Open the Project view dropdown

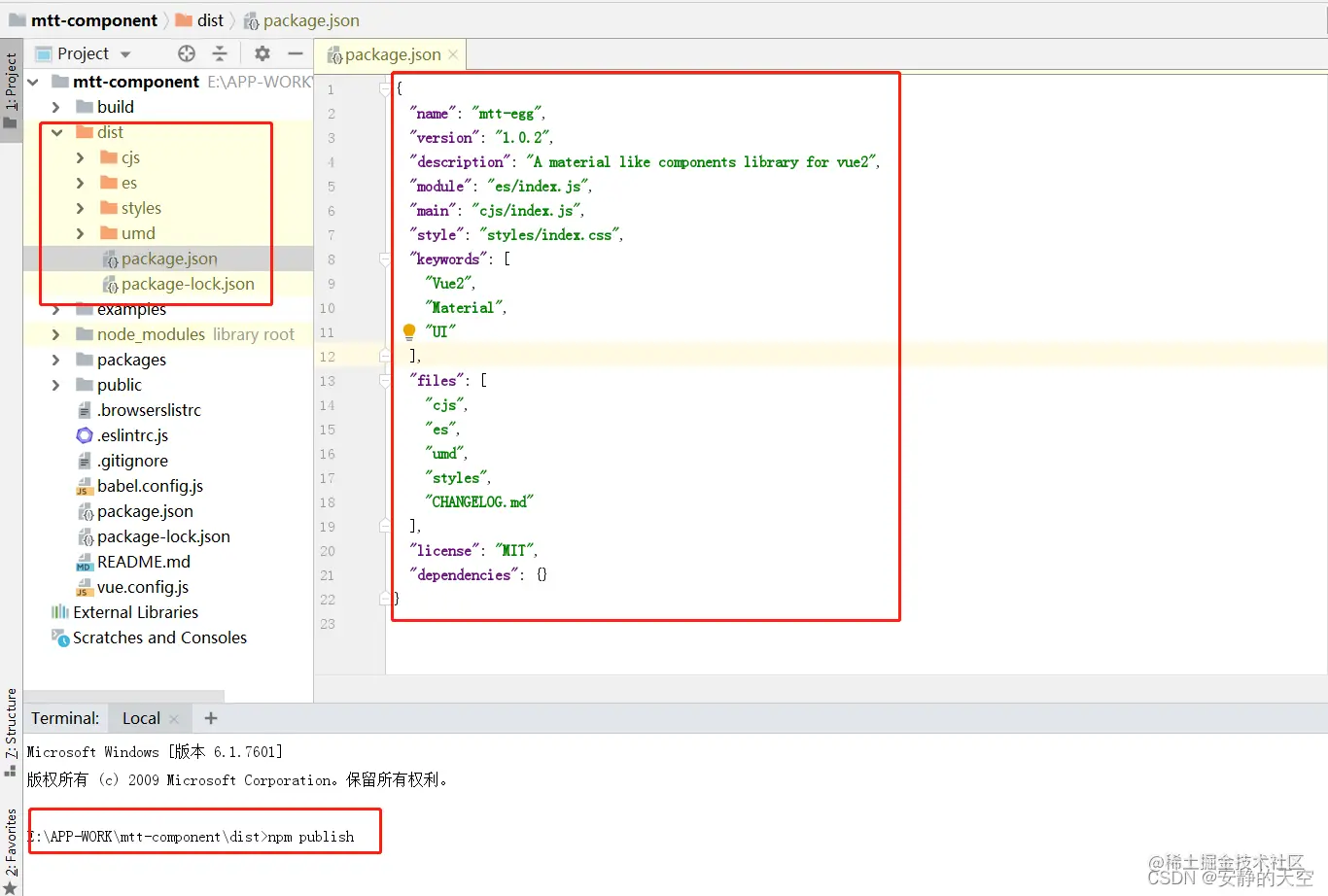coord(125,54)
